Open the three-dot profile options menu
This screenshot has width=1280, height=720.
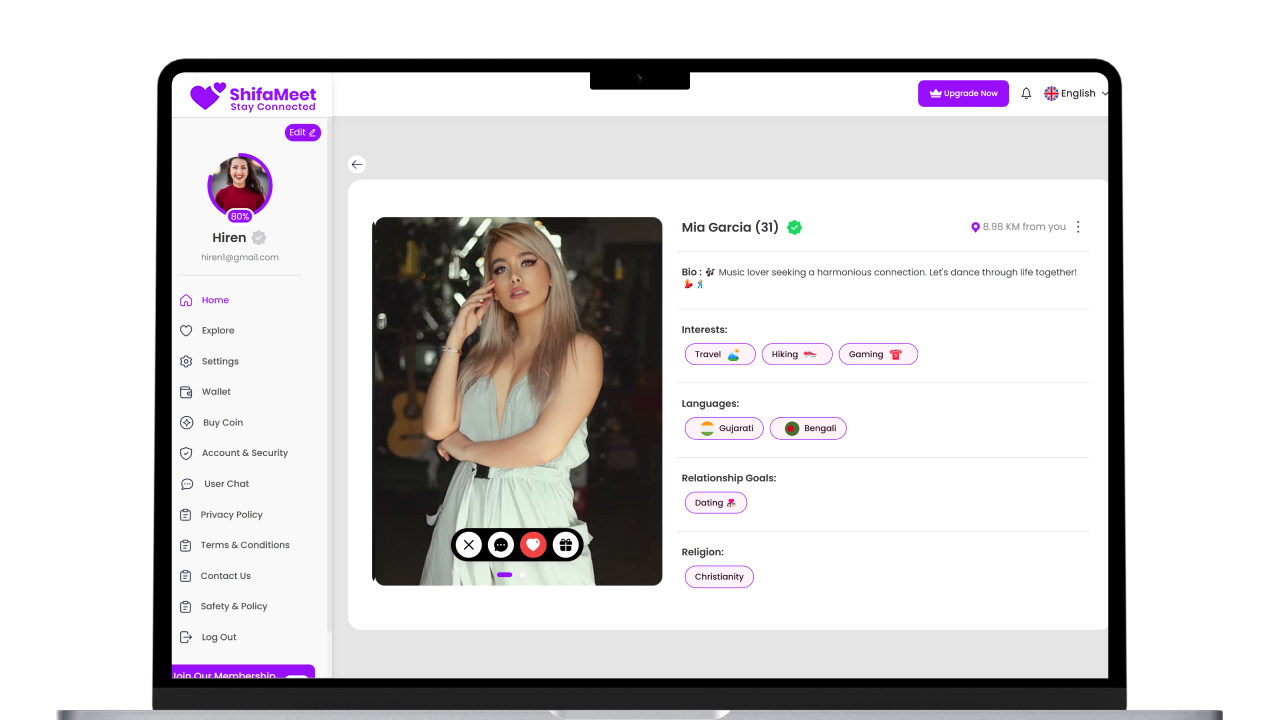[1078, 227]
